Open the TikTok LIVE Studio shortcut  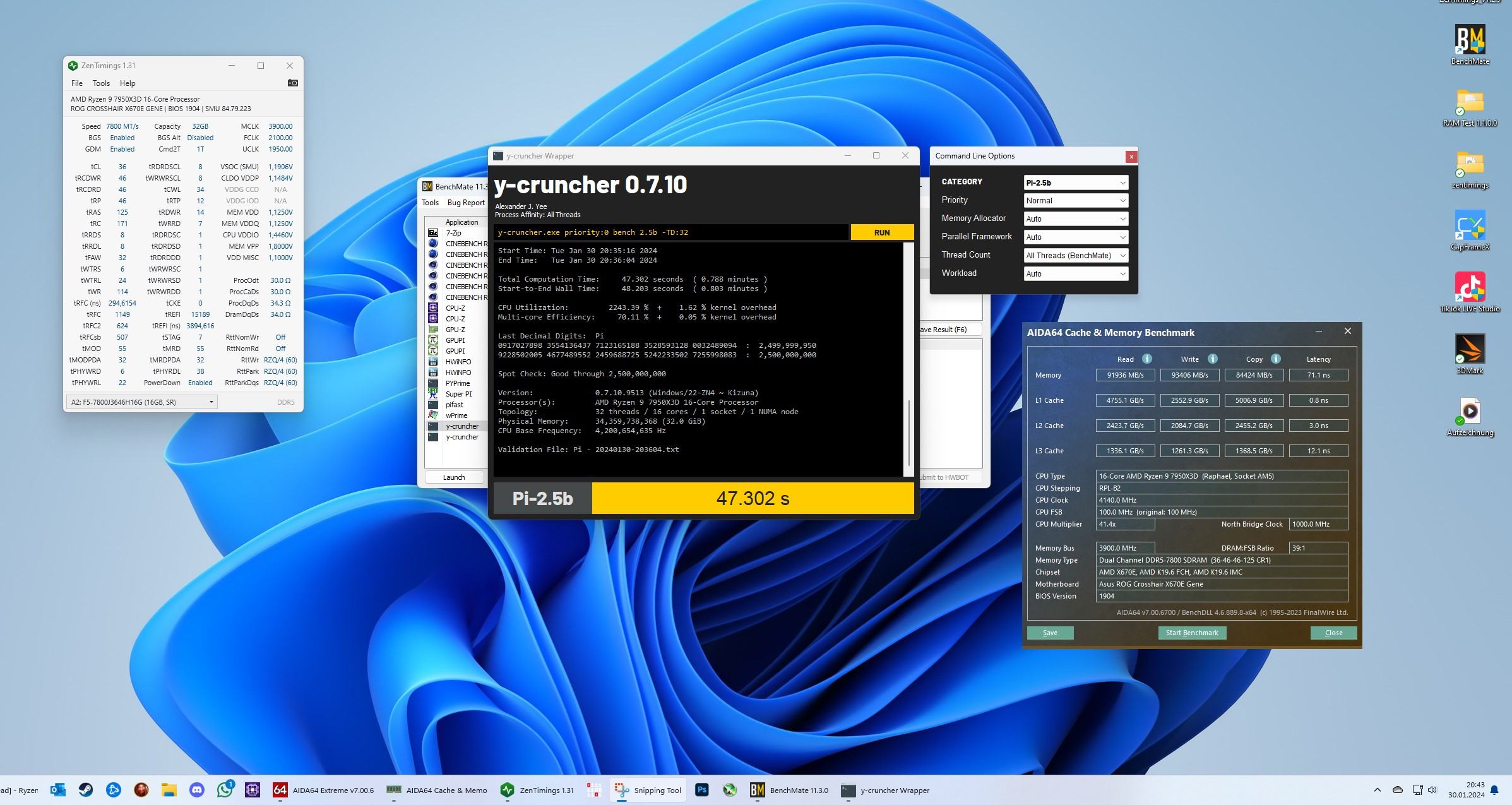tap(1470, 292)
